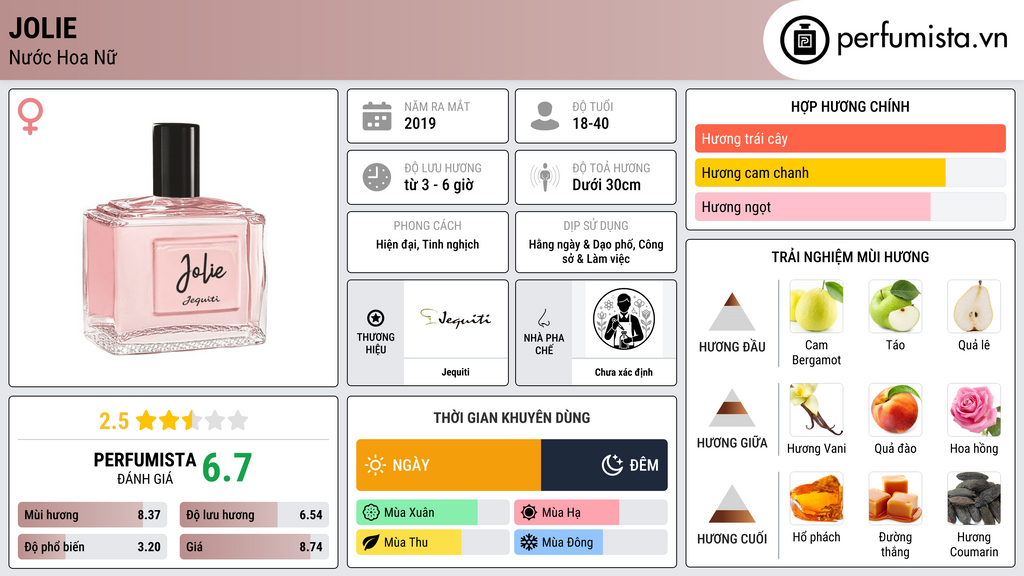Click the nose icon above Nhà pha chế

(x=543, y=318)
